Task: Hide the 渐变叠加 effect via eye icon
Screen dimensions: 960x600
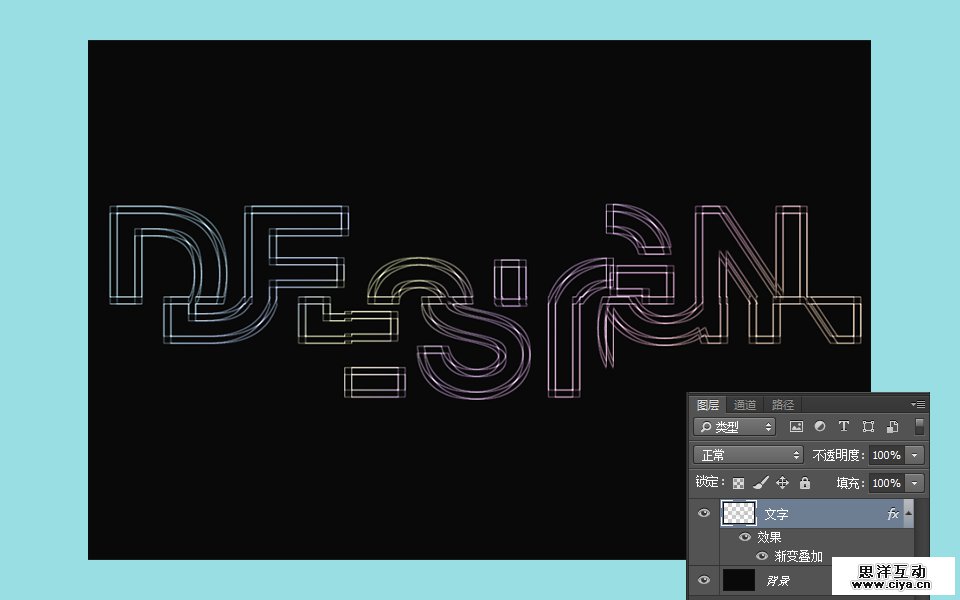Action: pos(762,556)
